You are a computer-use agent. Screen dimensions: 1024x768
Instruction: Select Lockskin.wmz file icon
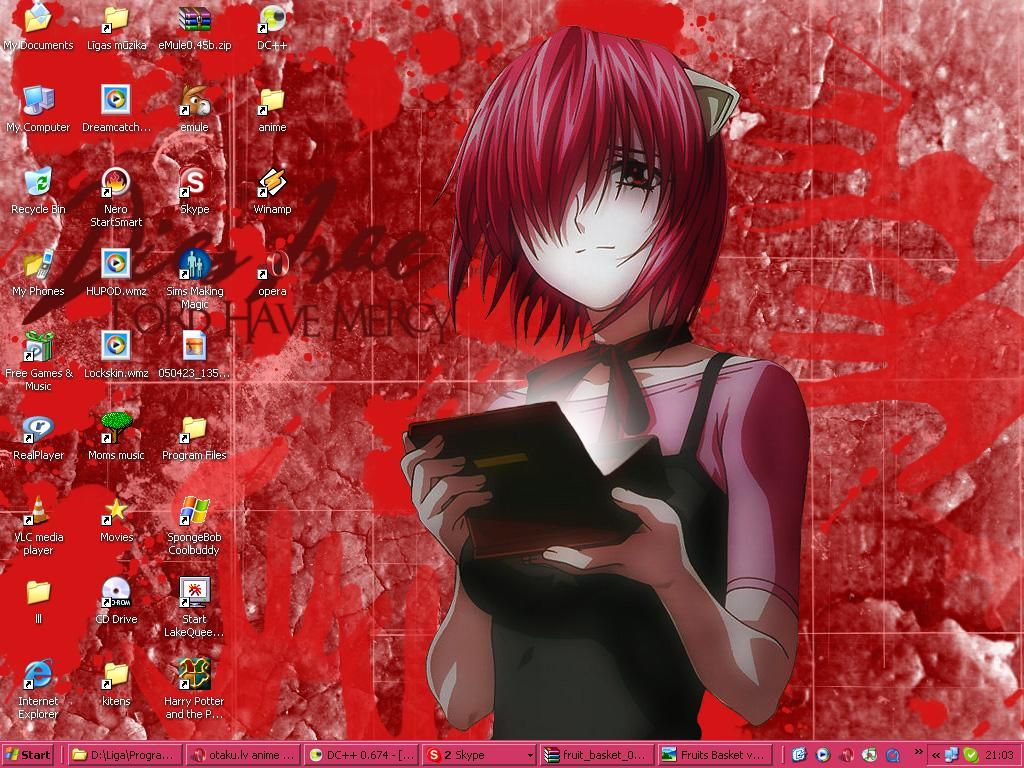(116, 355)
